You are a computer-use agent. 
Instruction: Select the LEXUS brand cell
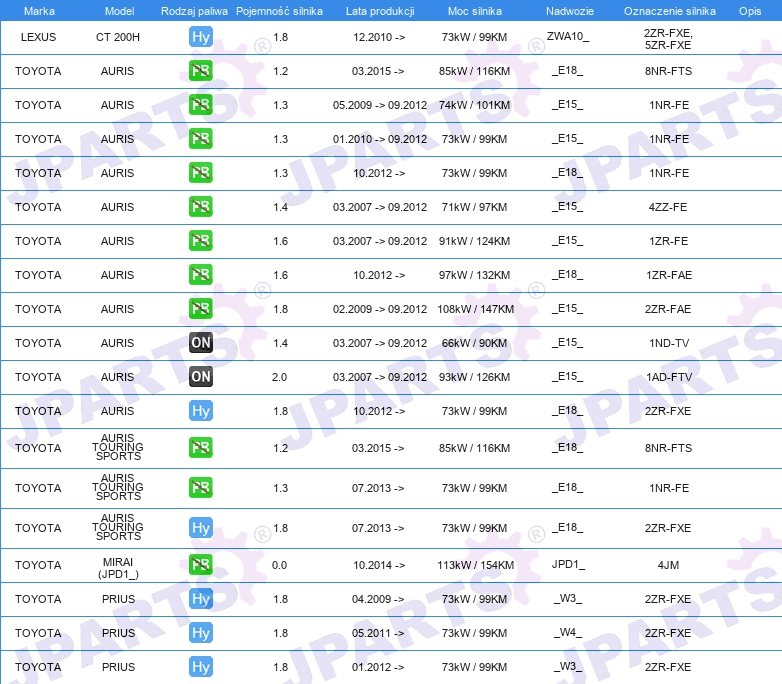pyautogui.click(x=38, y=37)
